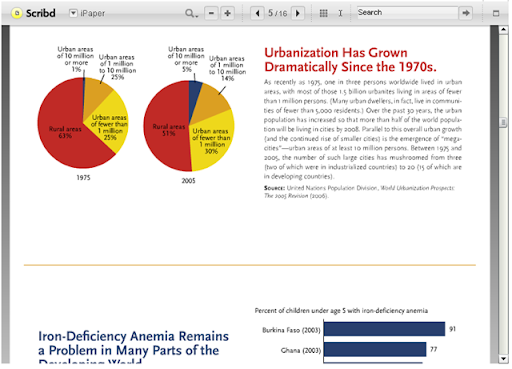Click the Burkina Faso anemia bar
Screen dimensions: 512x369
384,329
